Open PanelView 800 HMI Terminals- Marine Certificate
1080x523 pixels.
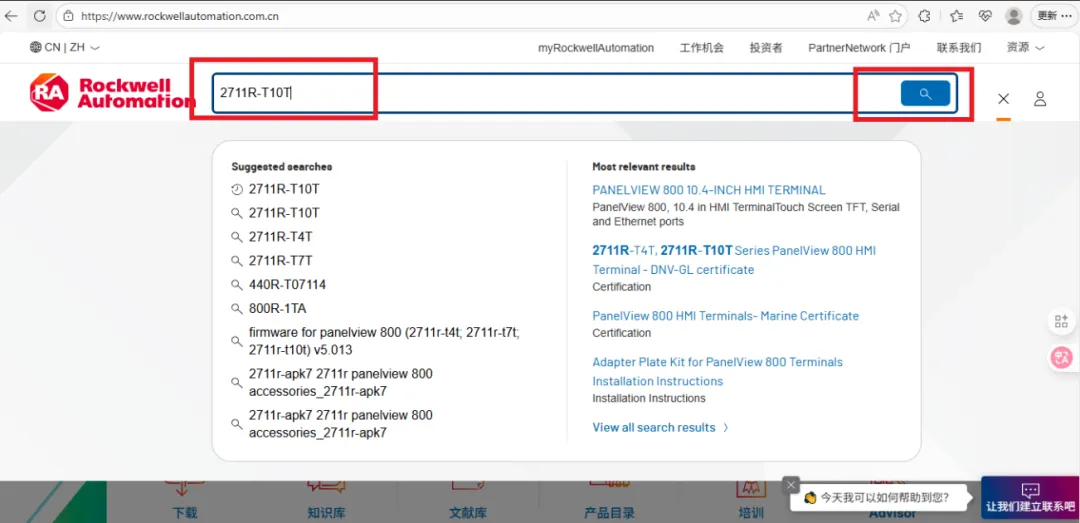tap(725, 316)
